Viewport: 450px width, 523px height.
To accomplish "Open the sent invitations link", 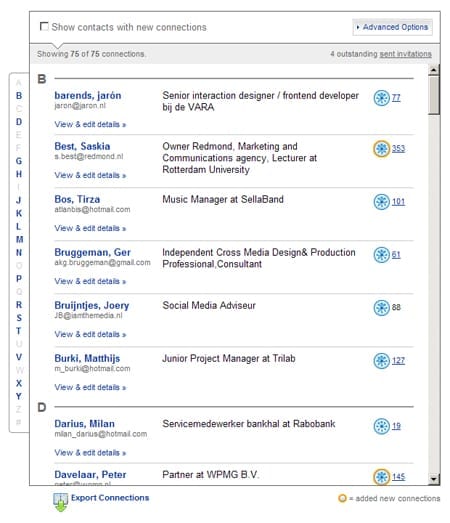I will tap(405, 54).
